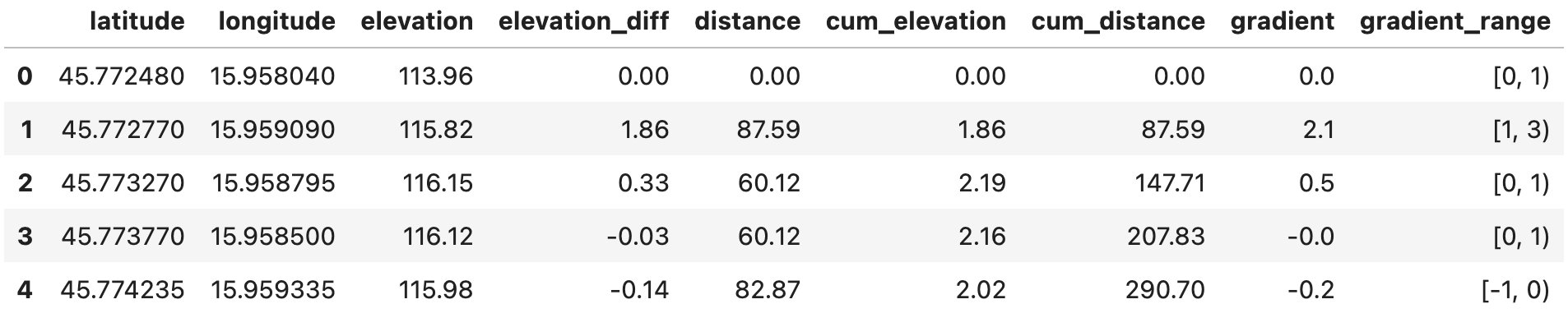Click the latitude column header
Screen dimensions: 1568x327
(x=137, y=21)
